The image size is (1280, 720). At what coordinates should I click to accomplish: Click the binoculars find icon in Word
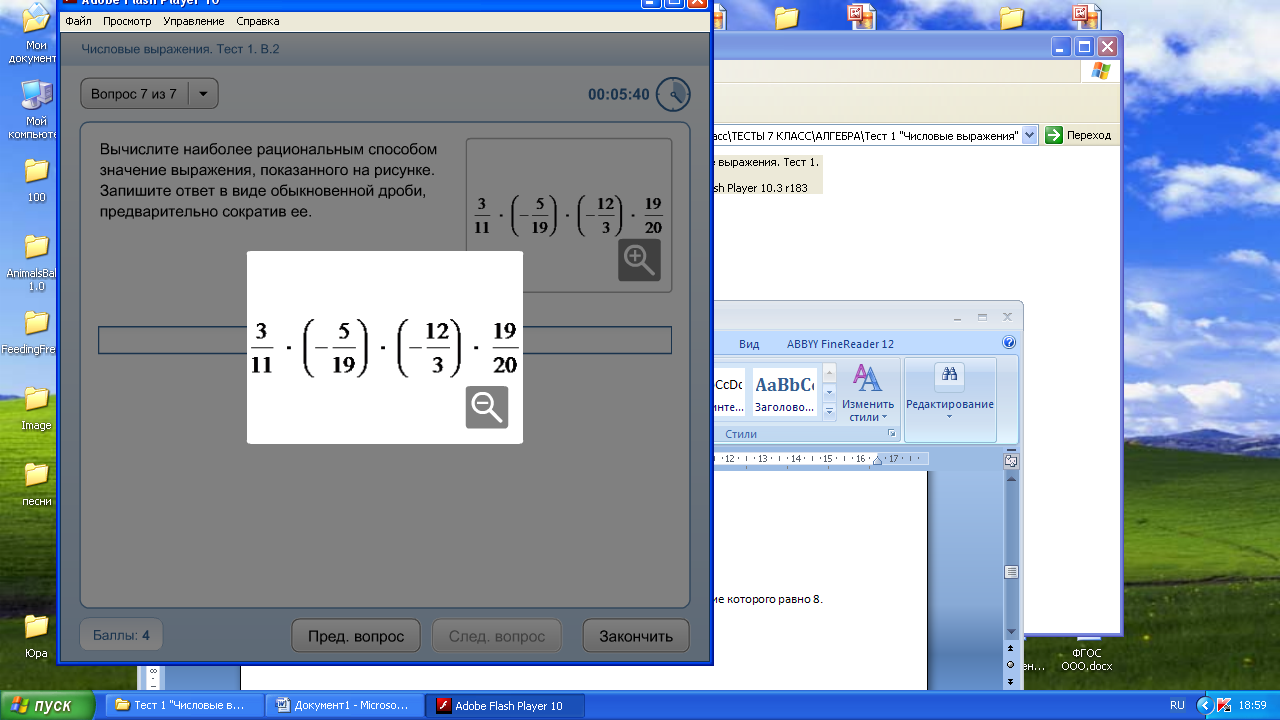coord(950,375)
